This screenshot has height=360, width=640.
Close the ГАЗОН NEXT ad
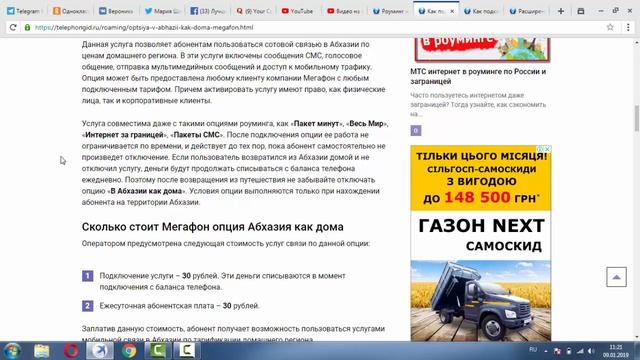point(548,149)
